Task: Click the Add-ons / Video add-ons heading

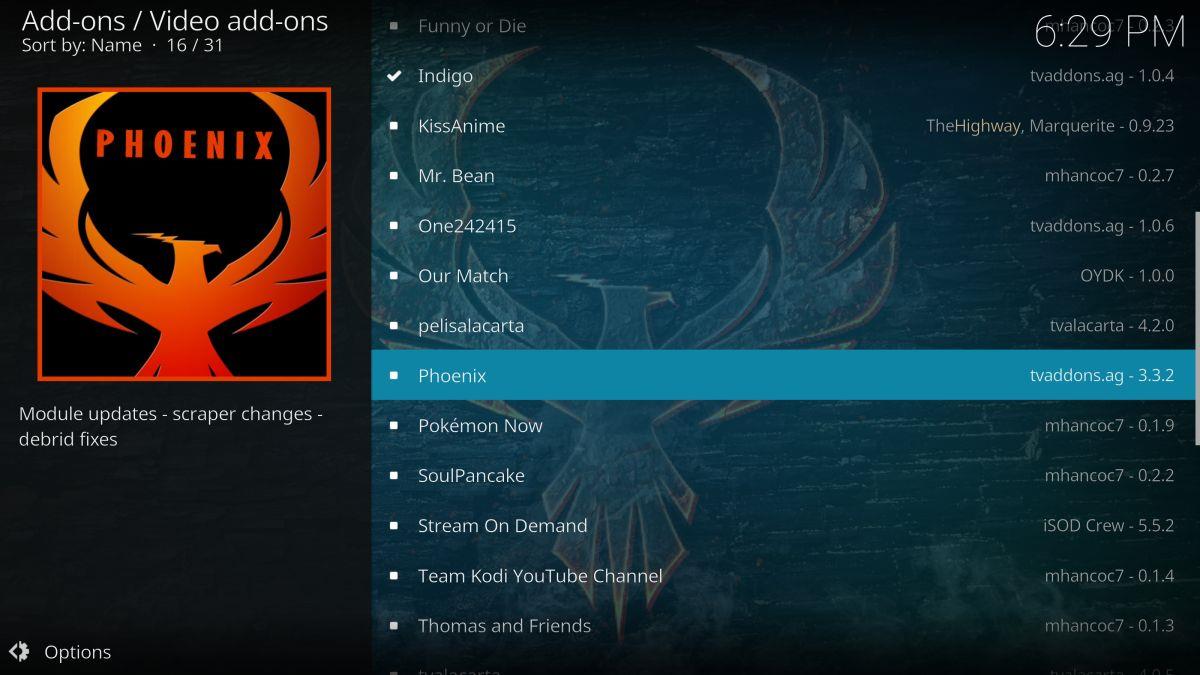Action: 175,19
